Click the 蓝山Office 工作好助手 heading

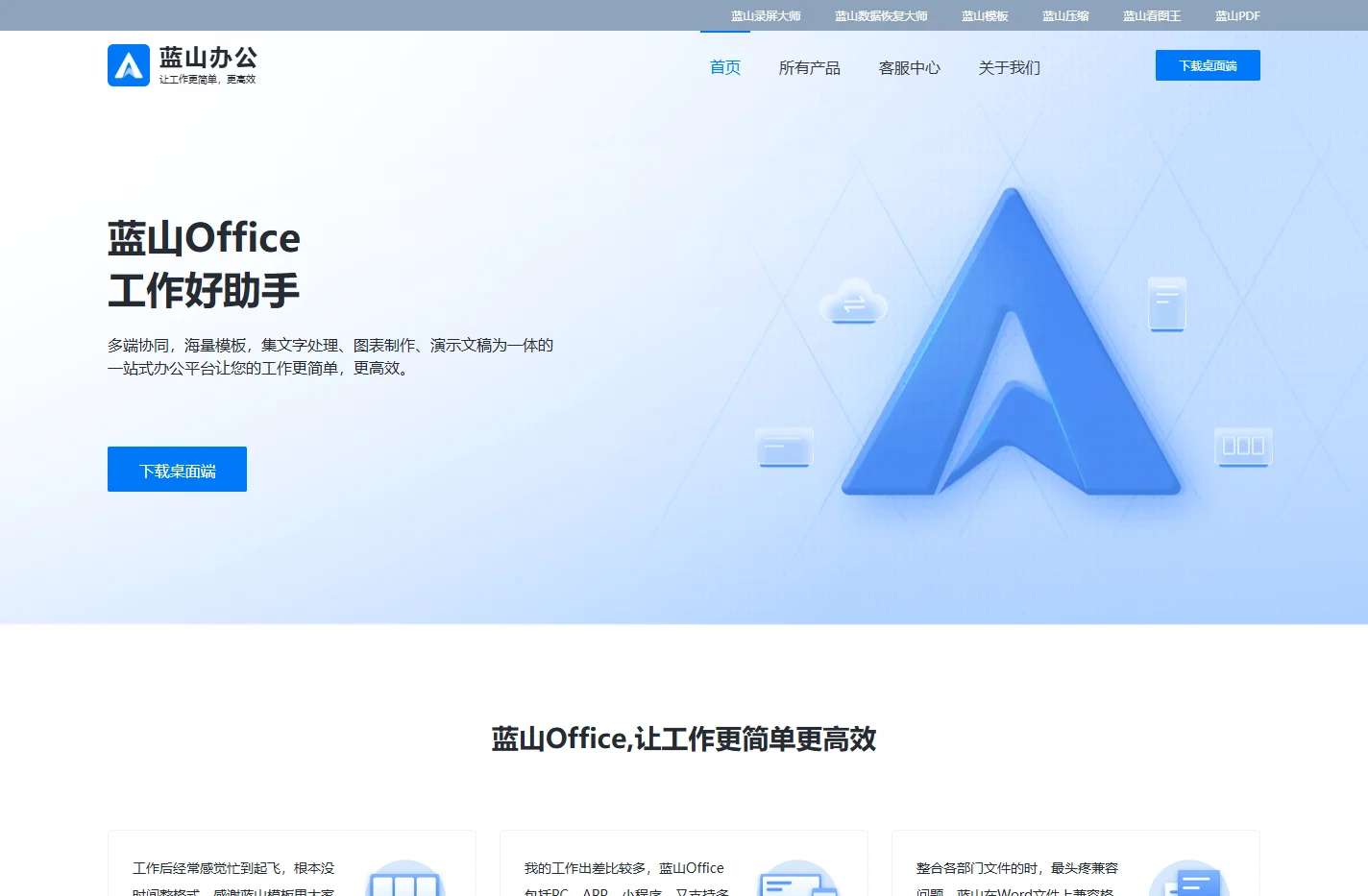click(x=204, y=264)
